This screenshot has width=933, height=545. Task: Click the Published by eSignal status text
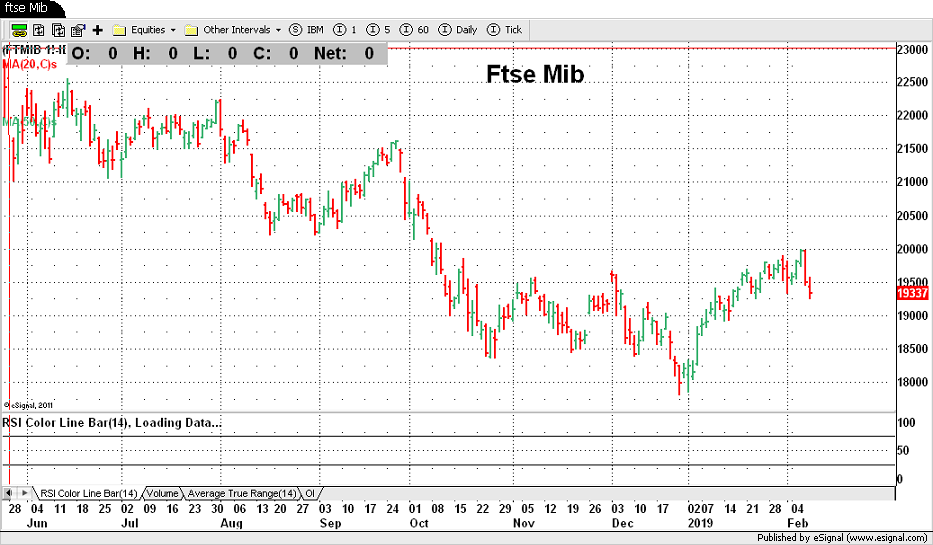click(841, 538)
